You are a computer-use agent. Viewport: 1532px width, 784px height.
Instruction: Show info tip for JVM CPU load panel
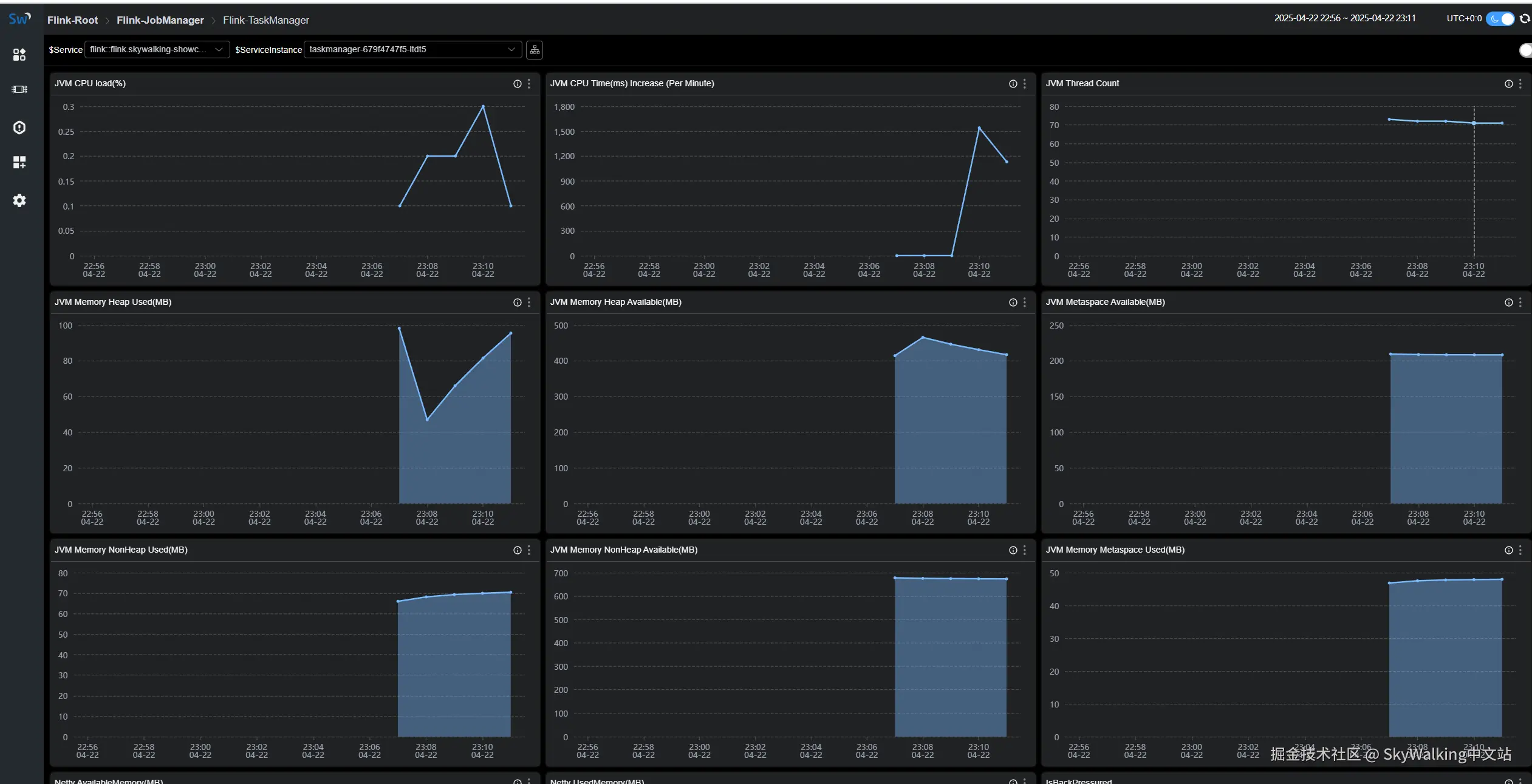[518, 84]
